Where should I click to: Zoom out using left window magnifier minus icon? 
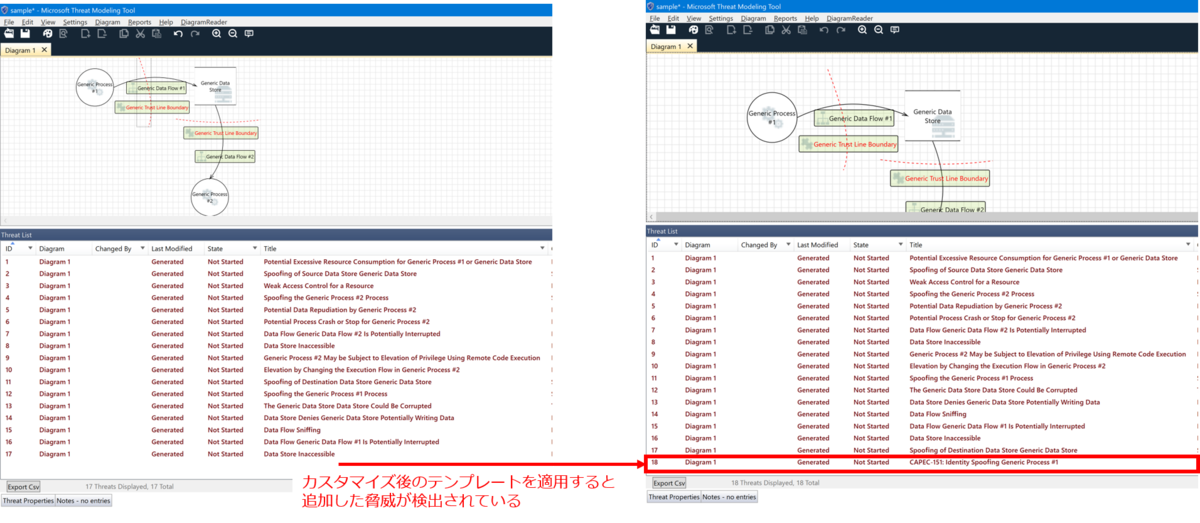point(233,33)
